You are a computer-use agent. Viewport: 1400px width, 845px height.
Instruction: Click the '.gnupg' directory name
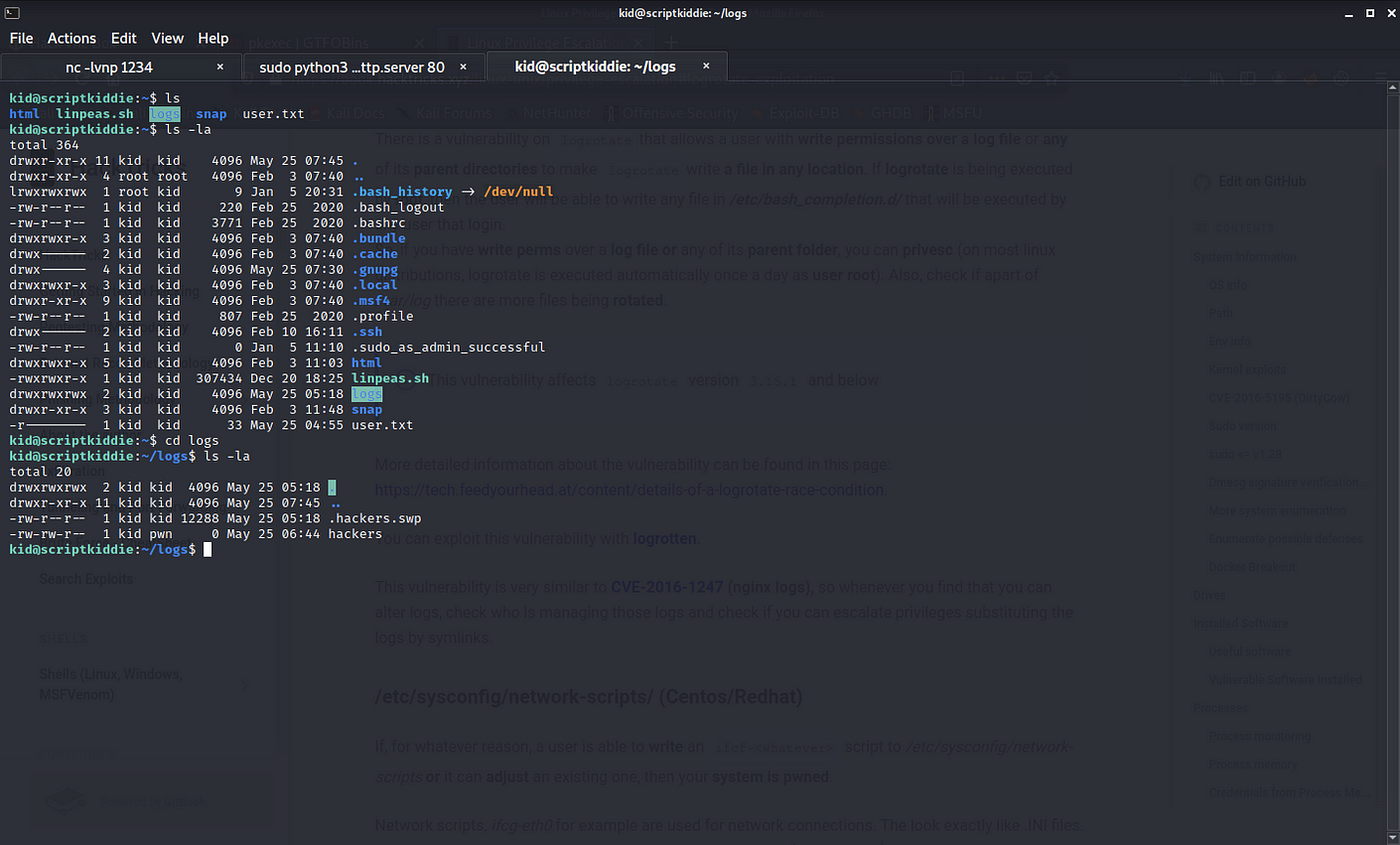click(x=375, y=270)
